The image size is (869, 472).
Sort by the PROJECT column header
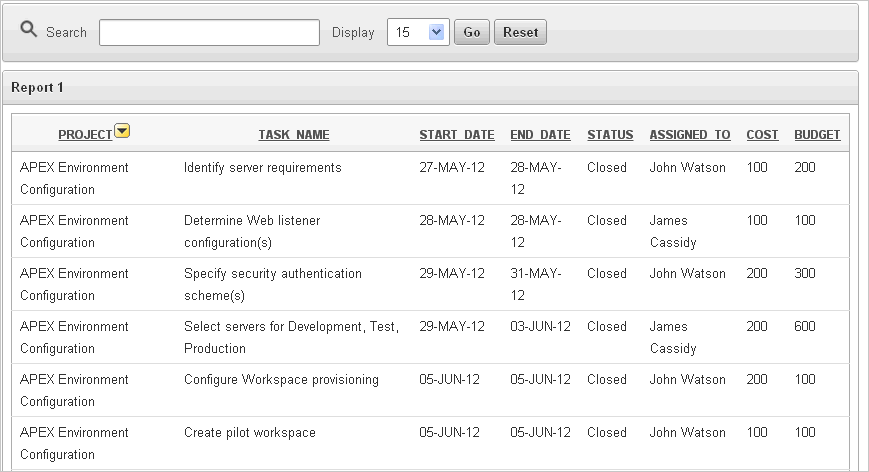[85, 135]
